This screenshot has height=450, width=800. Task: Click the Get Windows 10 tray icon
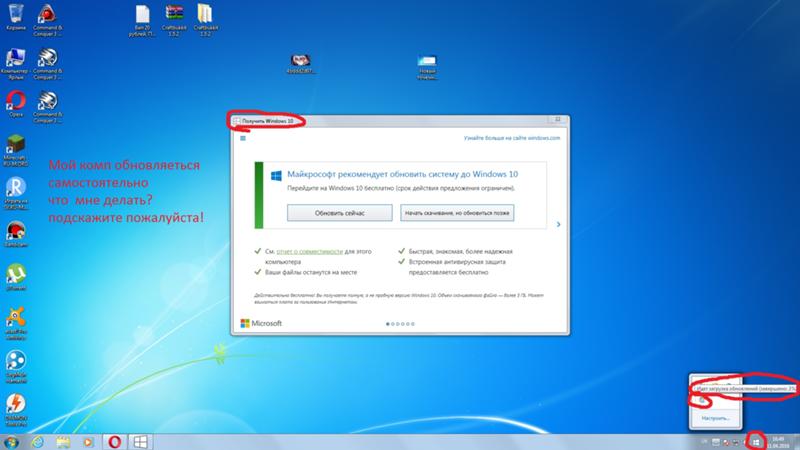point(756,442)
